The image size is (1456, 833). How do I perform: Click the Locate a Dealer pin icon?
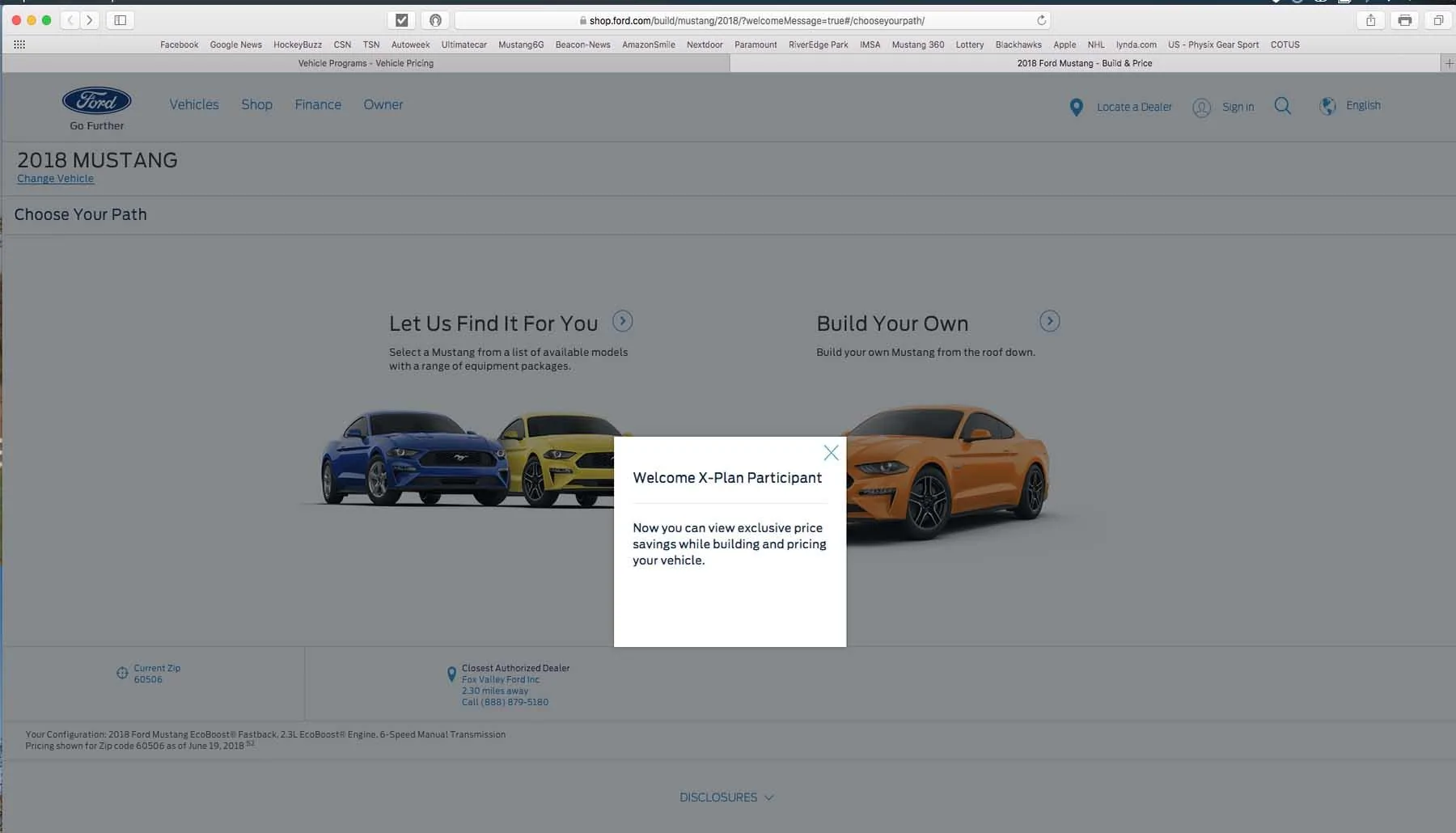pyautogui.click(x=1076, y=107)
